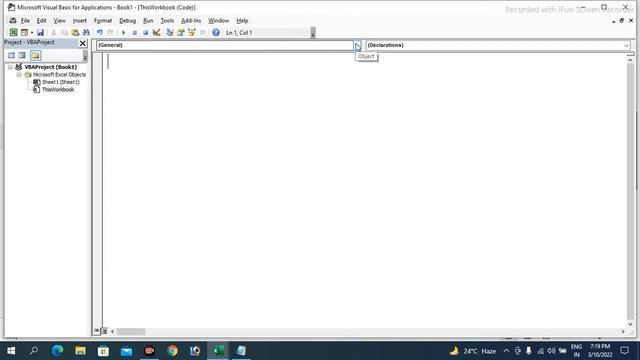Screen dimensions: 640x360
Task: Open the Add-Ins menu
Action: (191, 20)
